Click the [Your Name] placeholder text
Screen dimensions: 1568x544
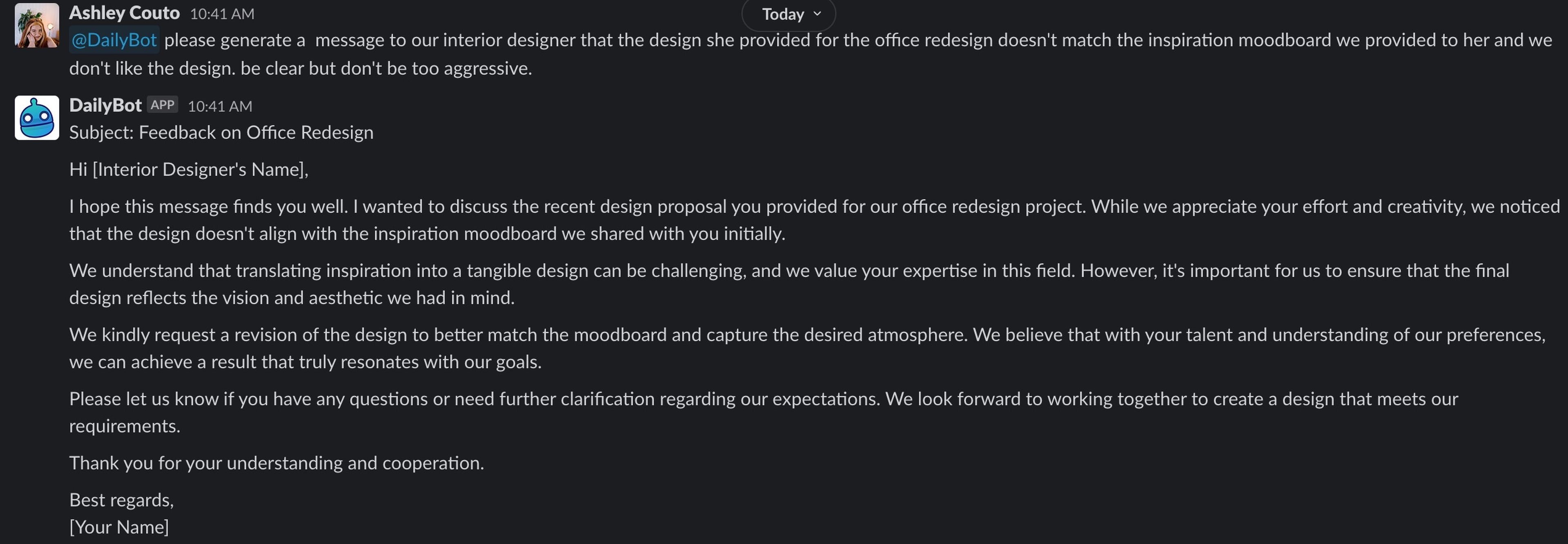pyautogui.click(x=119, y=527)
